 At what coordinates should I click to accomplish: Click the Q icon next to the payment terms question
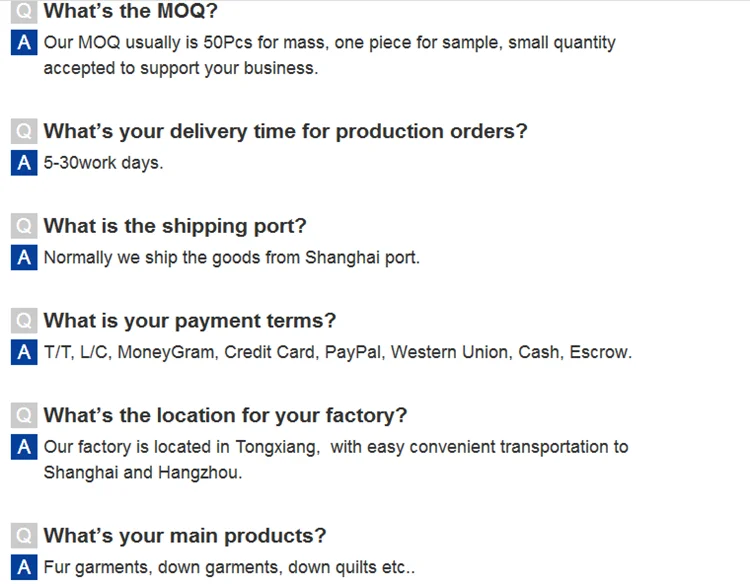[x=24, y=321]
